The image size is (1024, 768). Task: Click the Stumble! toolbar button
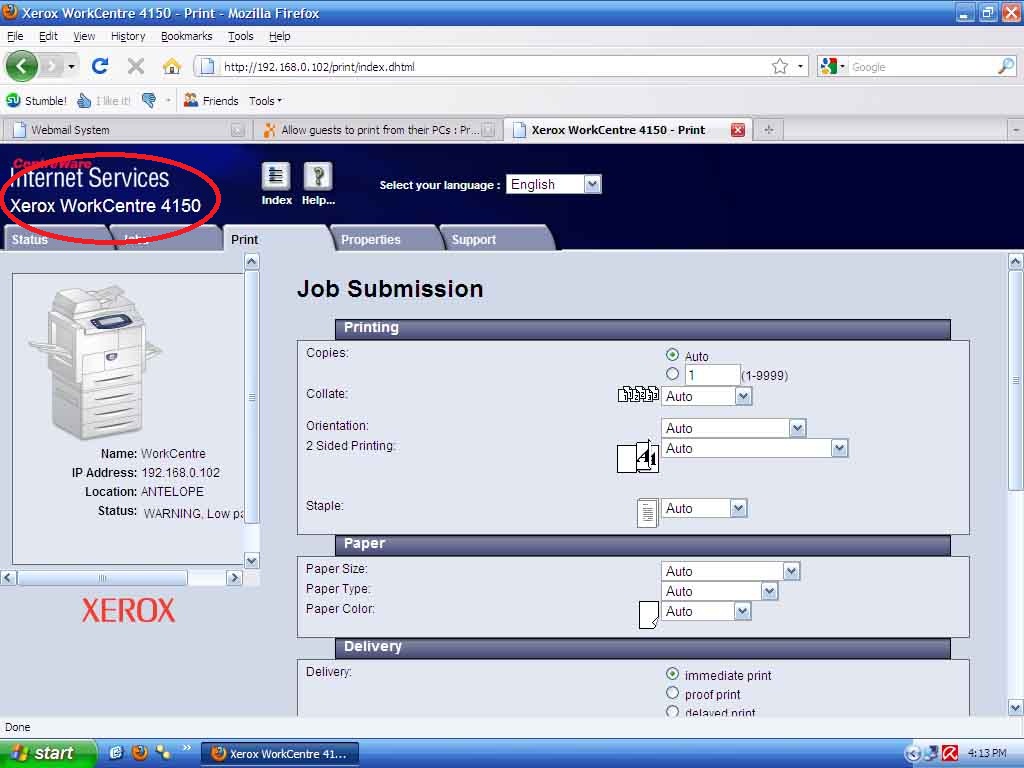coord(37,101)
